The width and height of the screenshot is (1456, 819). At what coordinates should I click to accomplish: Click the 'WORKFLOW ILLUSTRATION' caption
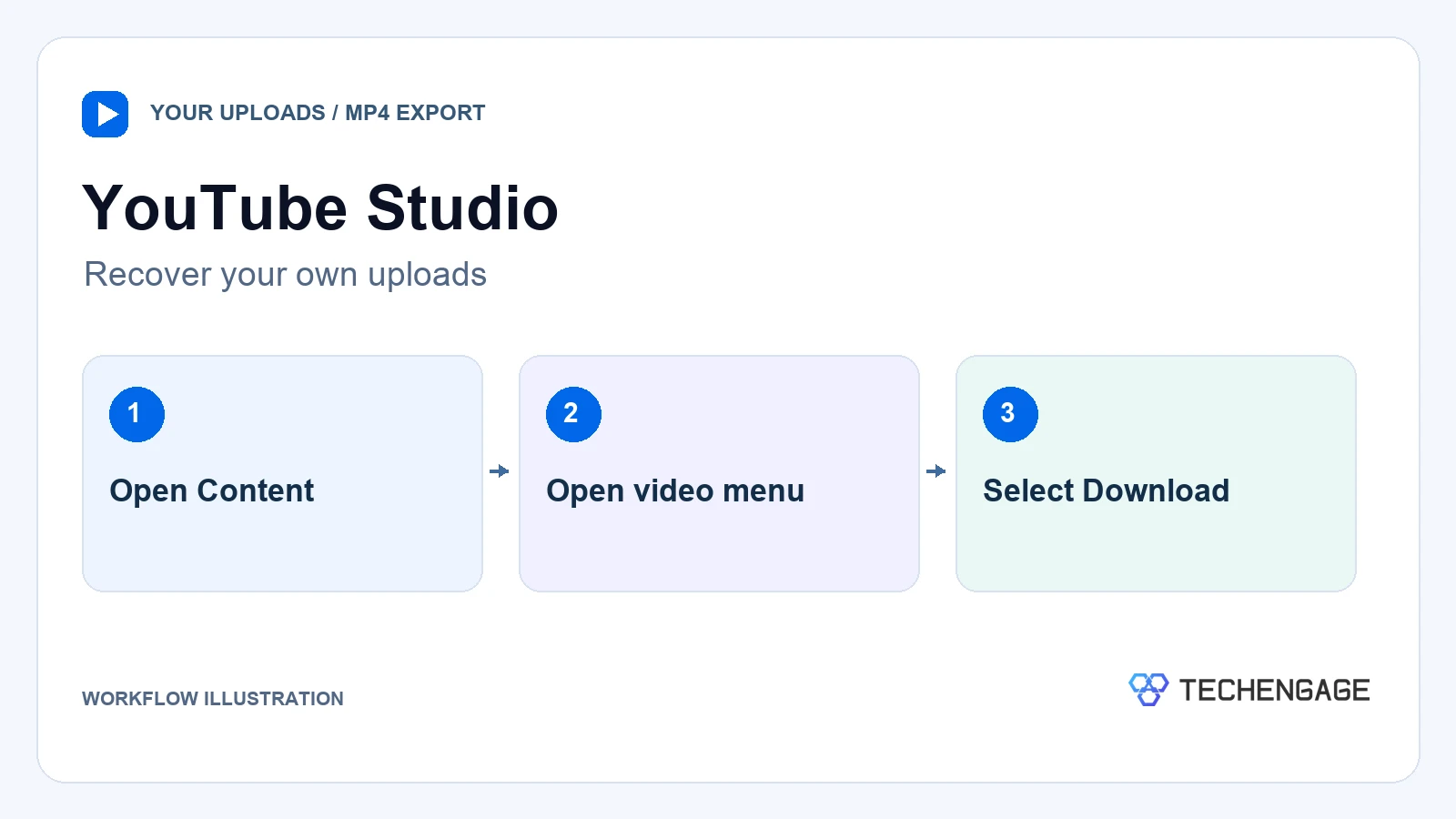click(213, 699)
